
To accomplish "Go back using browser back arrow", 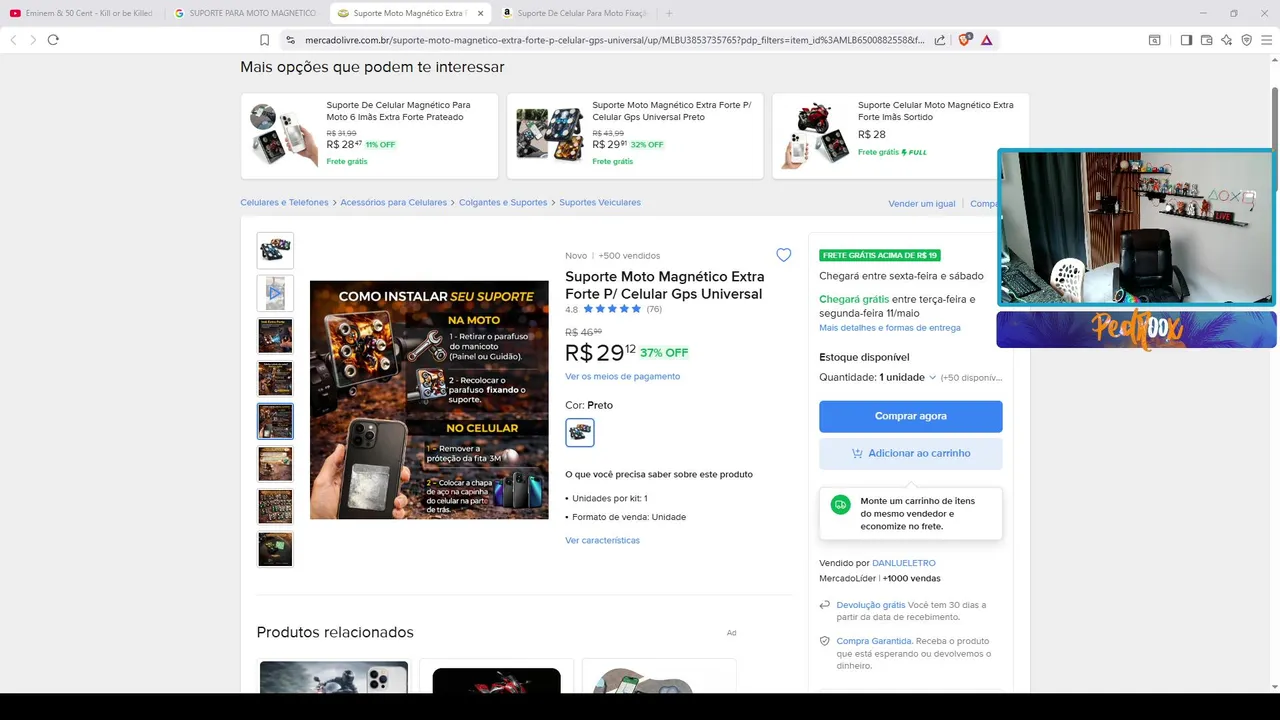I will [13, 40].
